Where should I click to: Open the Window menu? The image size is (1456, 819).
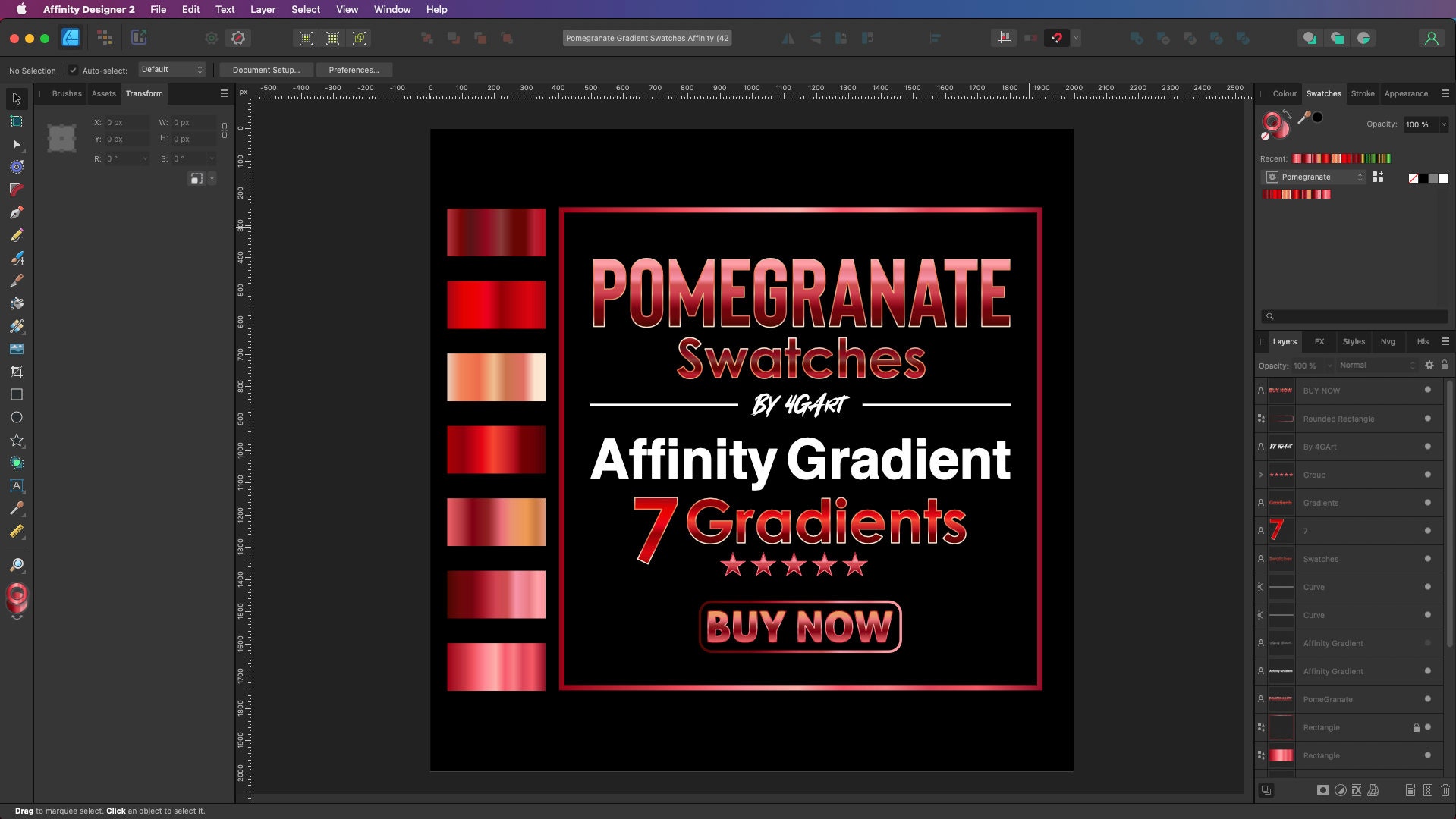point(392,9)
